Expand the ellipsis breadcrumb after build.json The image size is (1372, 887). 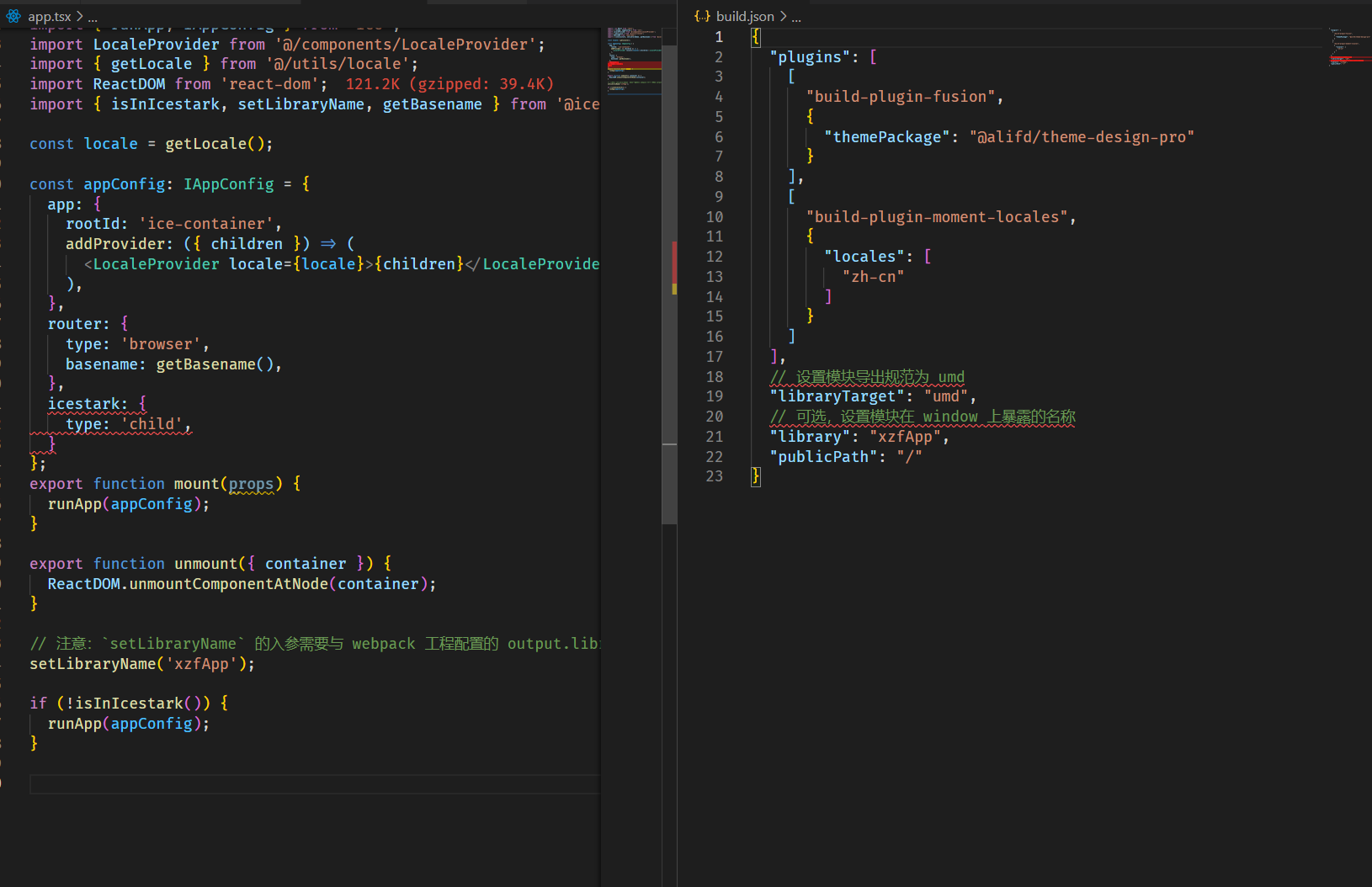point(796,17)
